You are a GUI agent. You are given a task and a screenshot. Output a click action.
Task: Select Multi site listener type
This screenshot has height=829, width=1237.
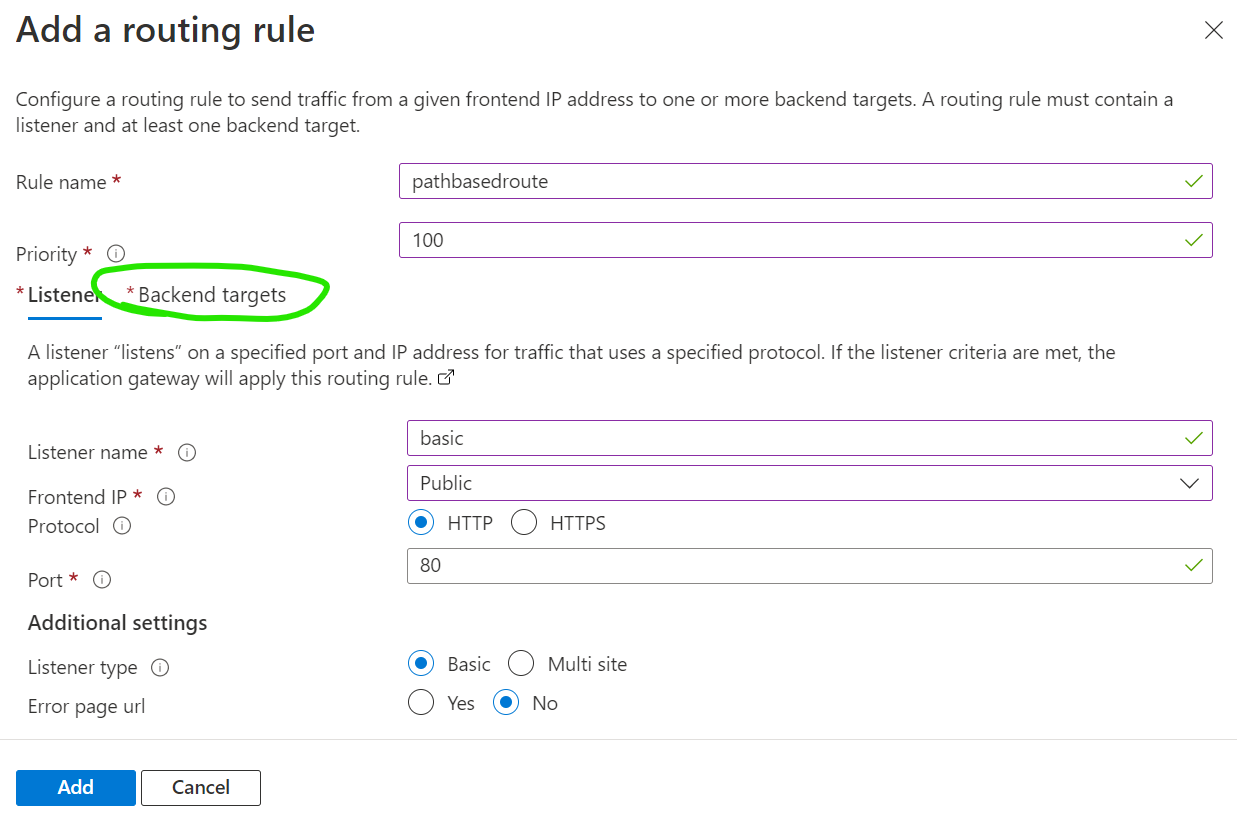tap(521, 663)
